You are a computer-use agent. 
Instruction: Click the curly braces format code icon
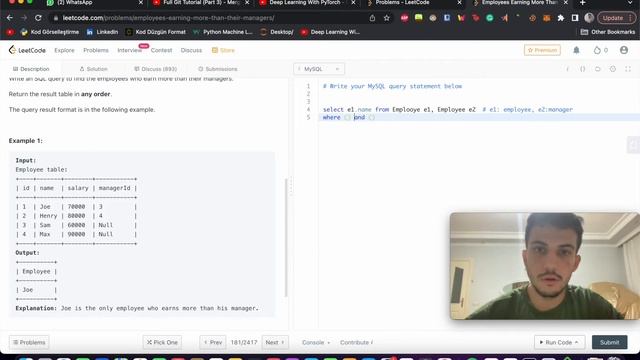point(582,69)
